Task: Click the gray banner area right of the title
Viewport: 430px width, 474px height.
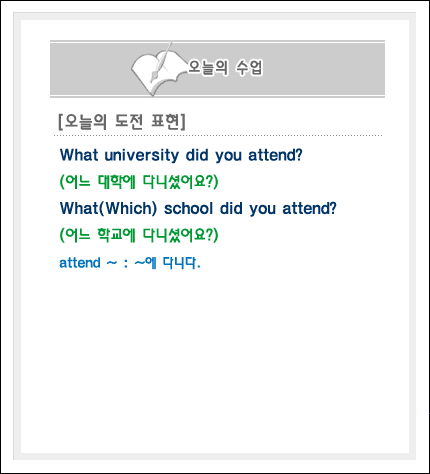Action: pos(323,69)
